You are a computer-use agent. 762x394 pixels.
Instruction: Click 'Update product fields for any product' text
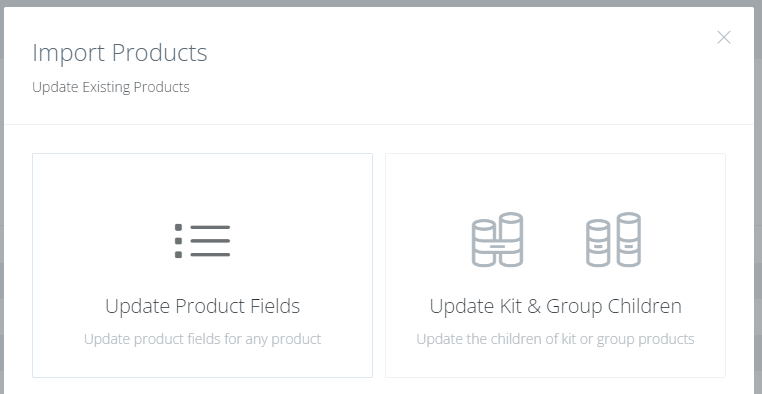[x=202, y=339]
